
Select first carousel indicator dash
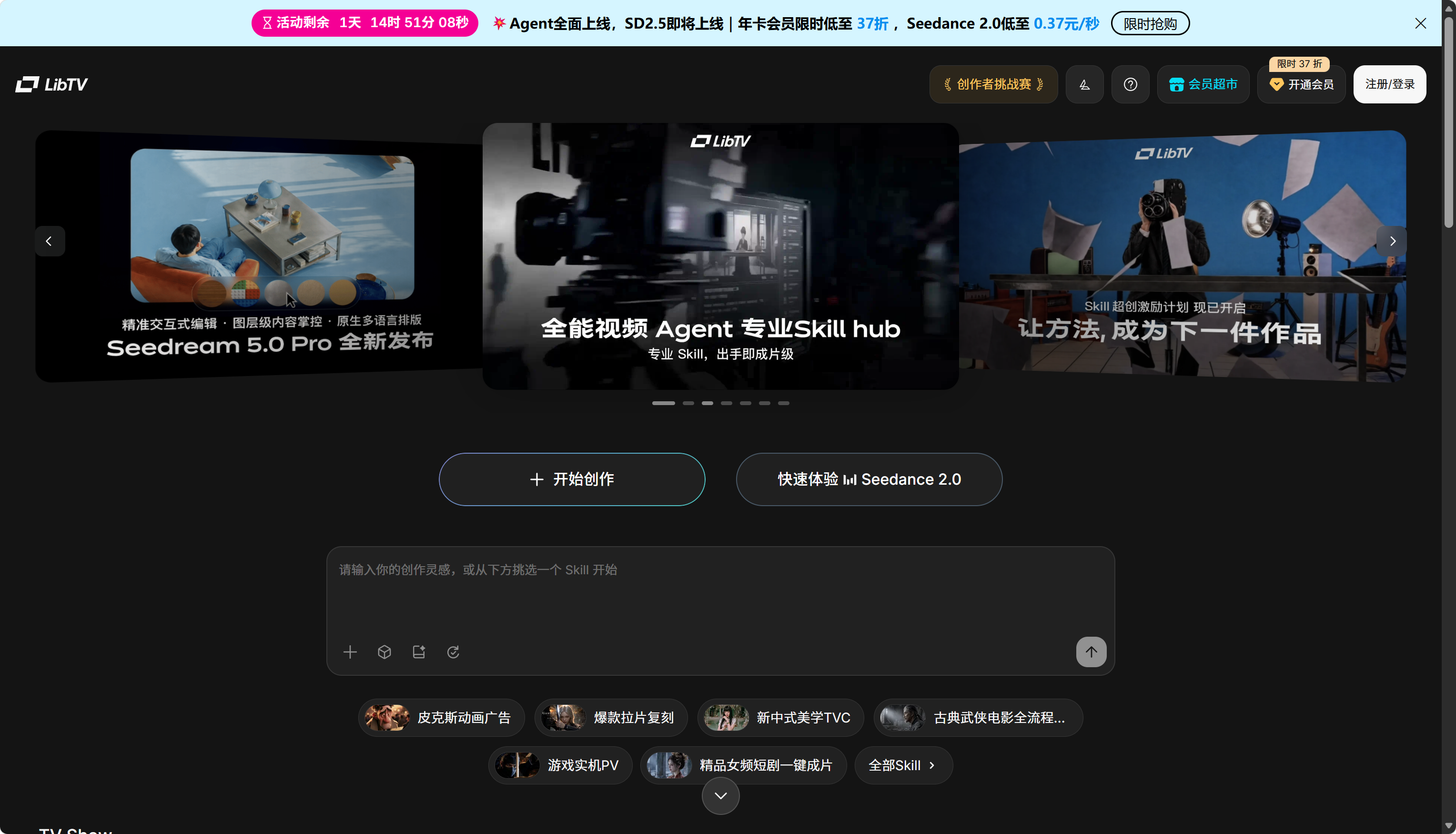point(664,403)
